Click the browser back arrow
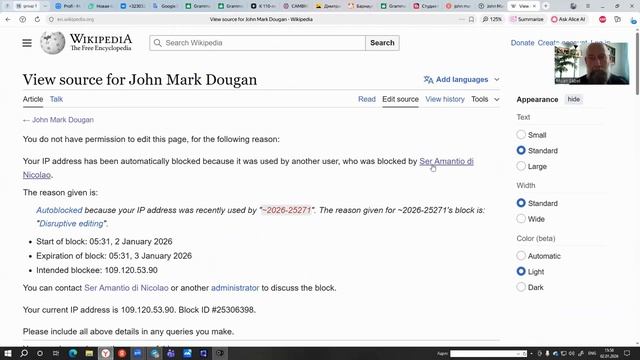 click(8, 19)
